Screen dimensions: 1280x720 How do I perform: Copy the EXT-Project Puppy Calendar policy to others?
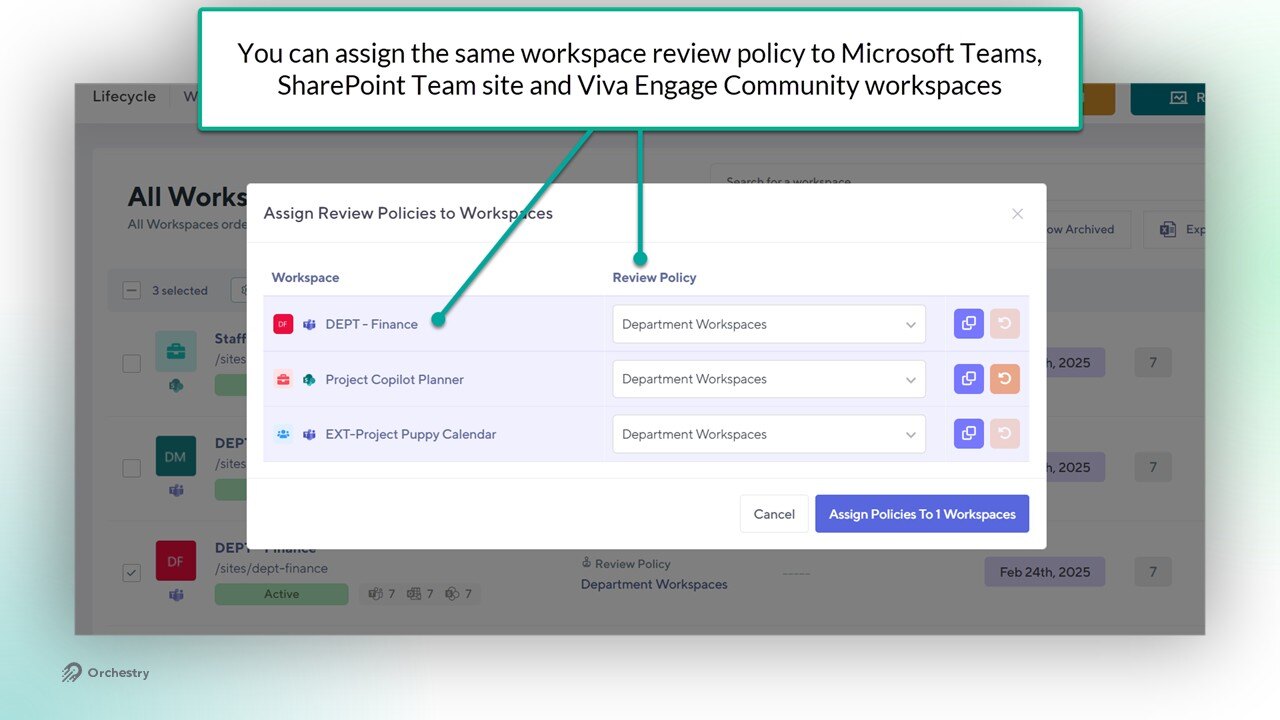pyautogui.click(x=969, y=434)
